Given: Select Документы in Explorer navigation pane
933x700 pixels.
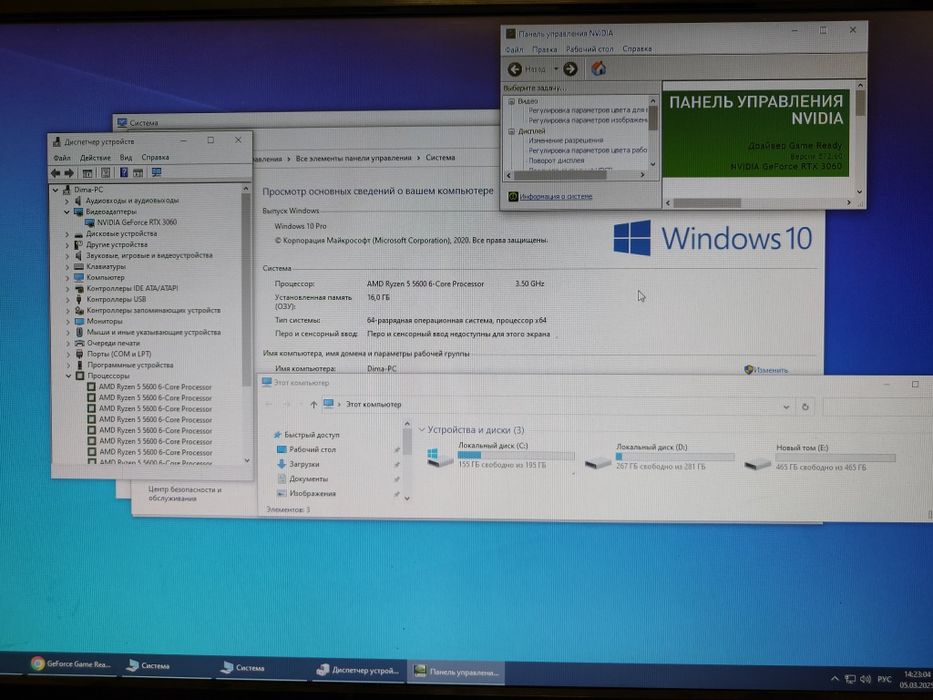Looking at the screenshot, I should [x=308, y=479].
